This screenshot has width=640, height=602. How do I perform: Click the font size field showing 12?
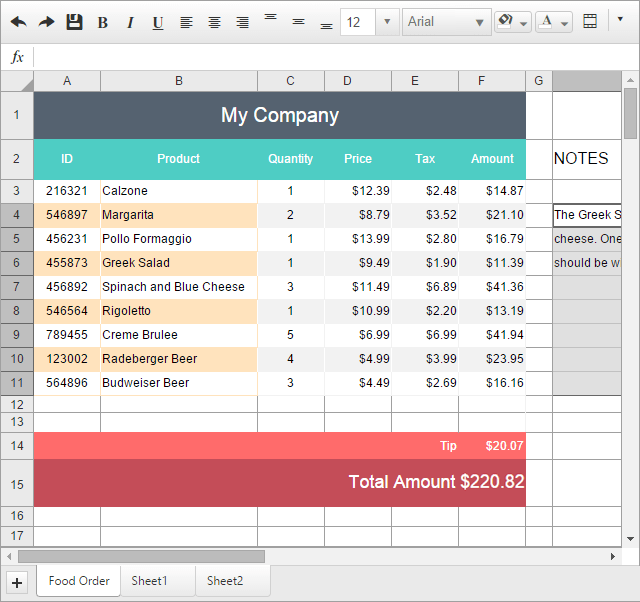pyautogui.click(x=358, y=22)
